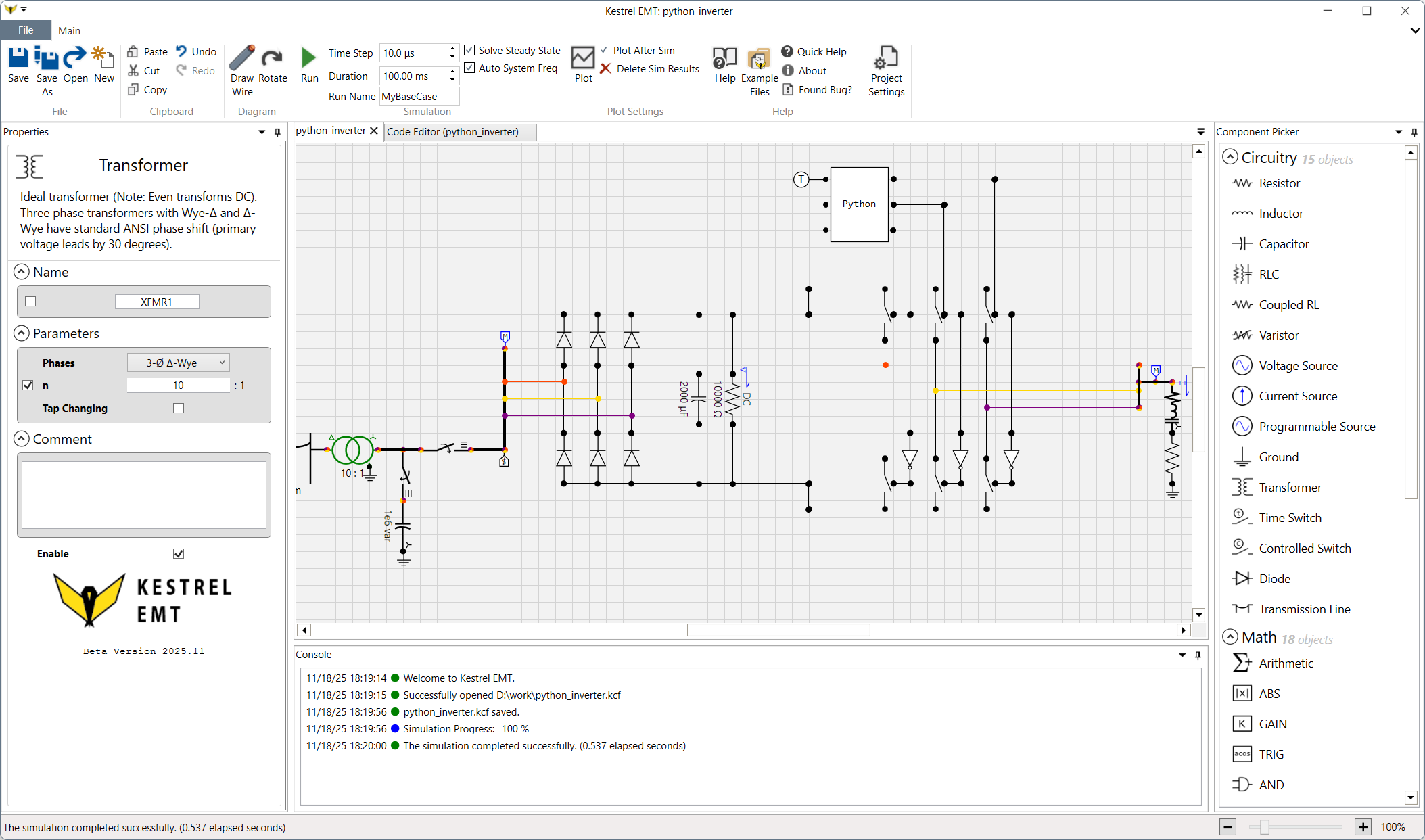
Task: Toggle the n parameter checkbox
Action: pyautogui.click(x=28, y=385)
